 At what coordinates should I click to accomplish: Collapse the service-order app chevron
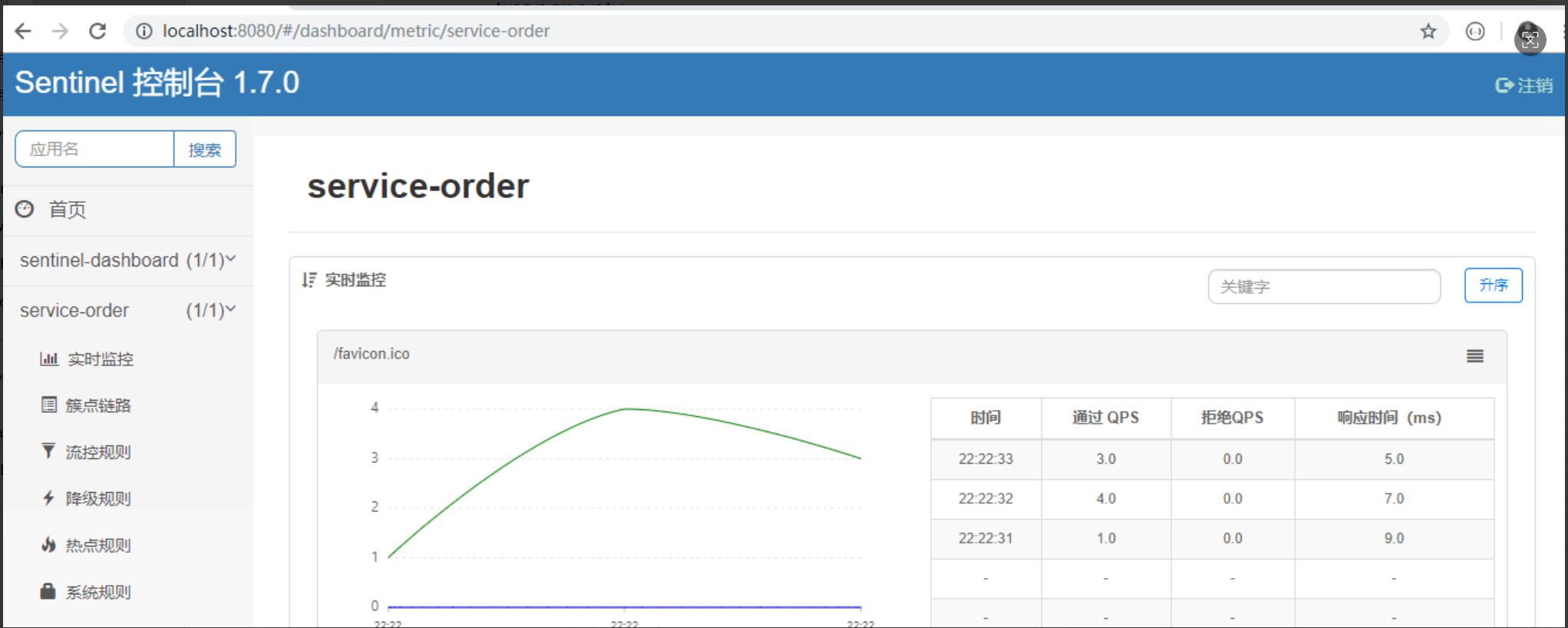tap(230, 309)
